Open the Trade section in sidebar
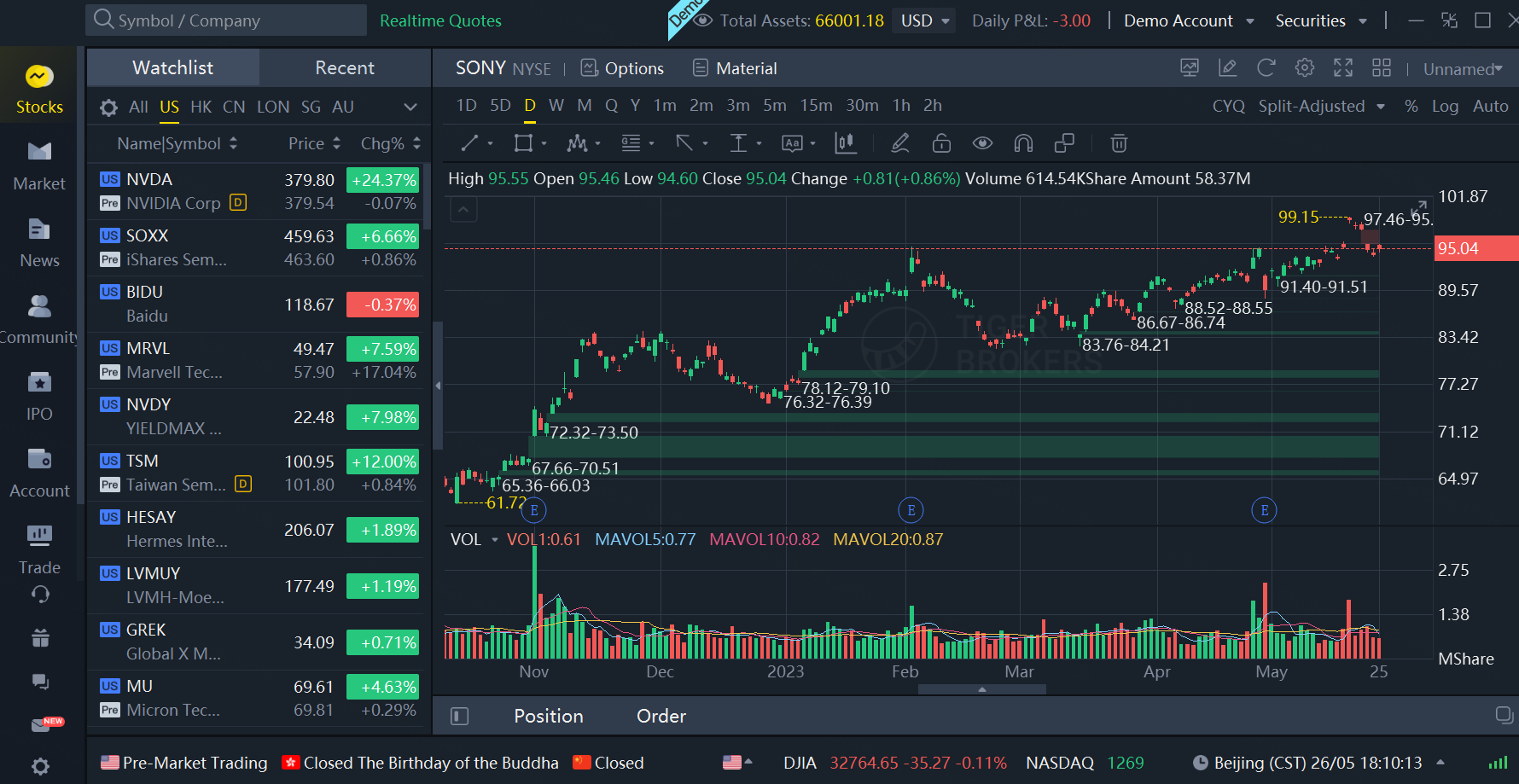The height and width of the screenshot is (784, 1519). pos(39,550)
